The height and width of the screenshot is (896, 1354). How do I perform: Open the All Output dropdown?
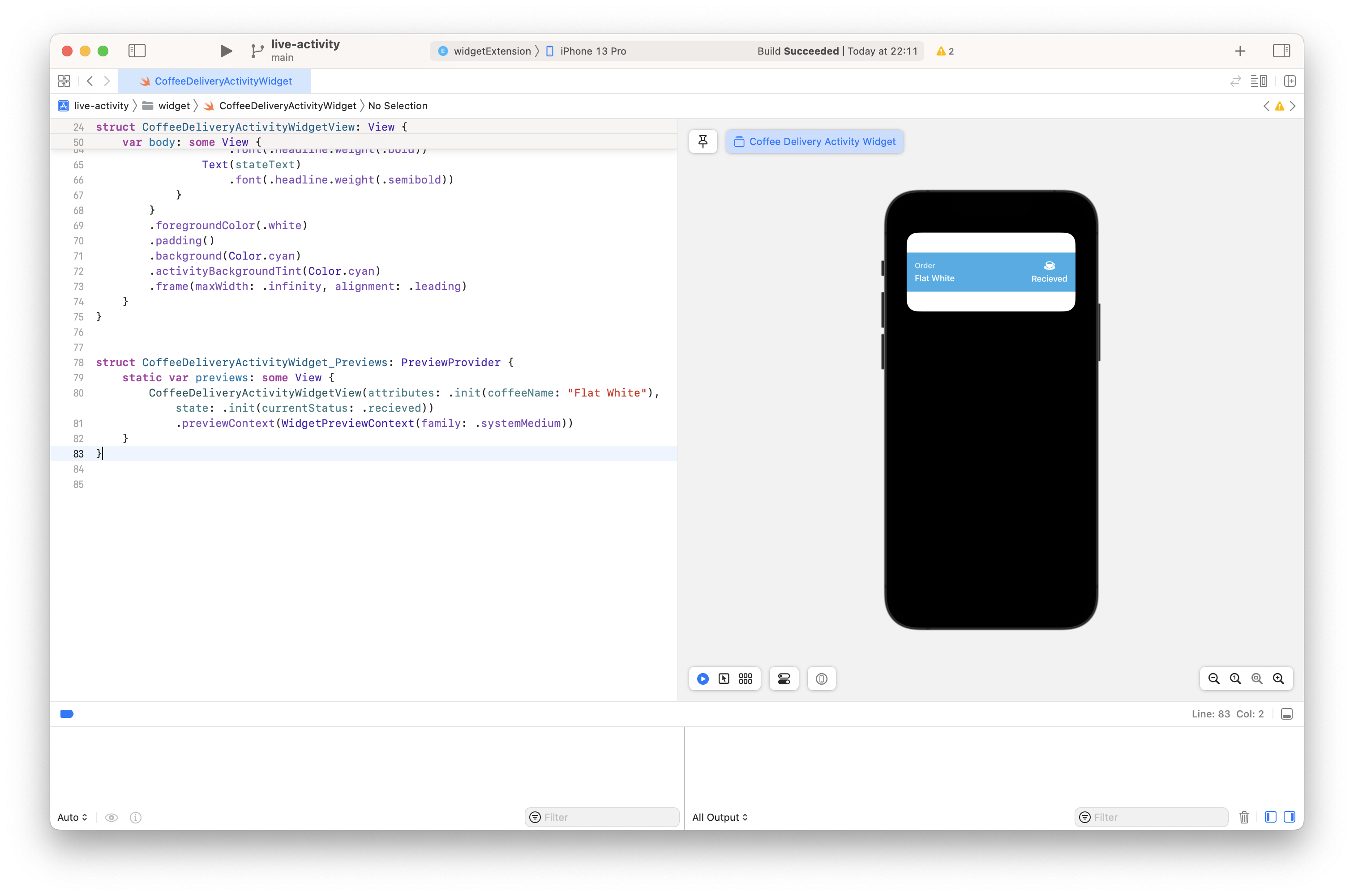pyautogui.click(x=720, y=817)
